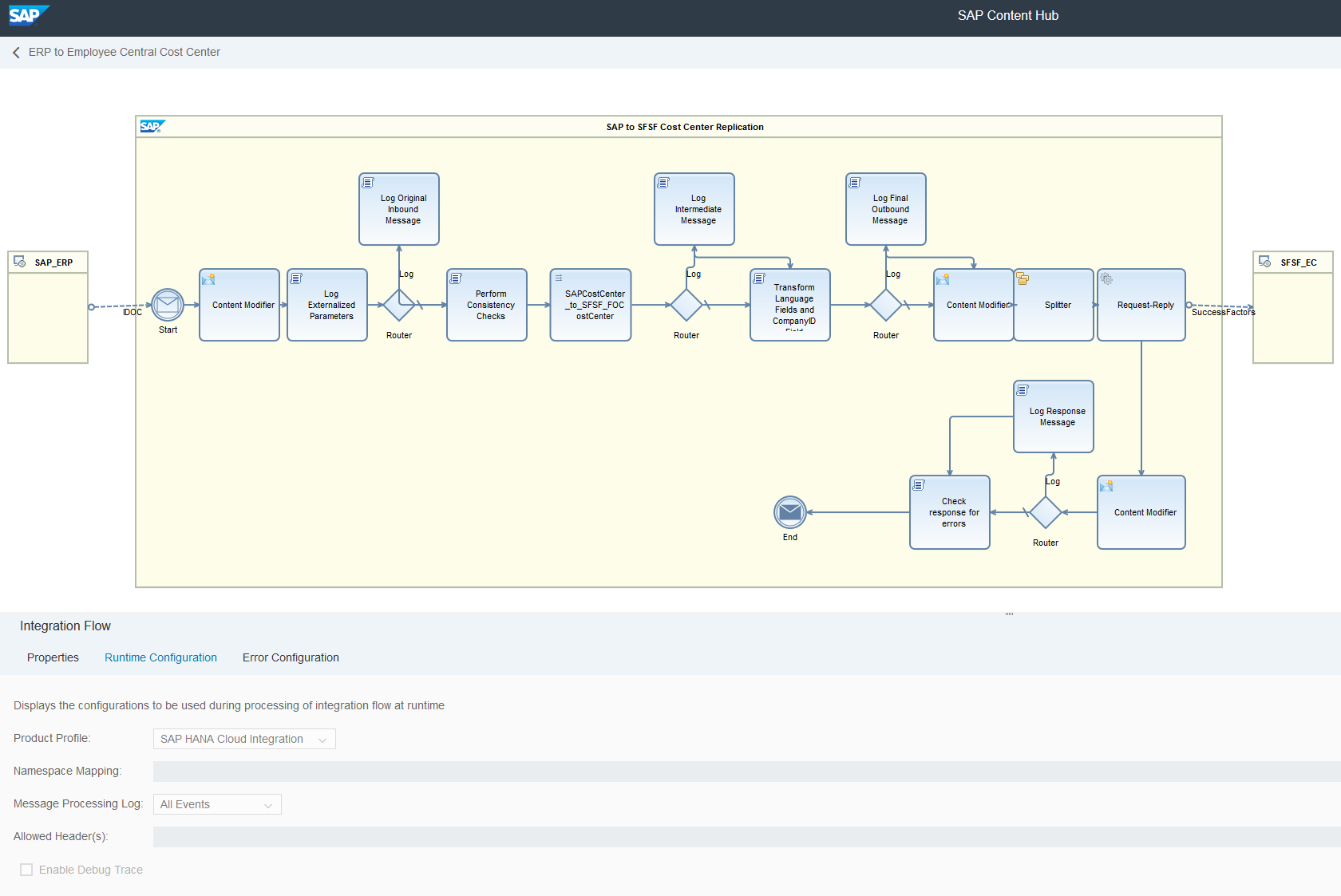The image size is (1341, 896).
Task: Select the Router diamond after the mapping step
Action: click(686, 305)
